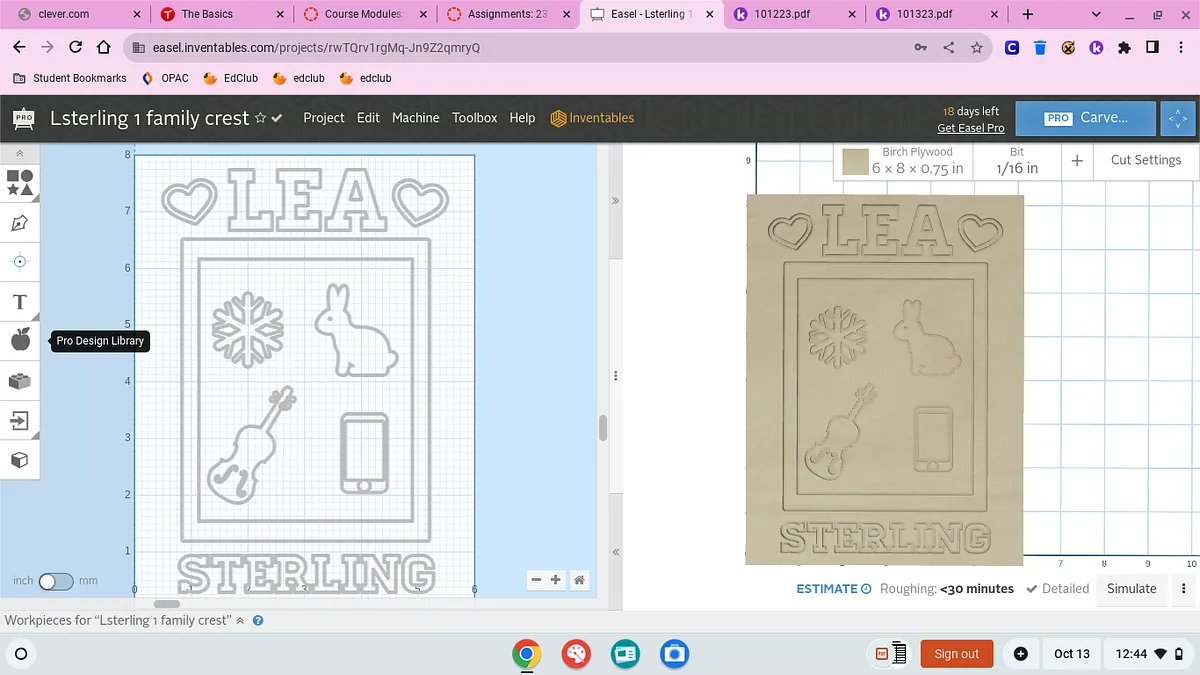Viewport: 1200px width, 675px height.
Task: Click the Get Easel Pro link
Action: point(970,128)
